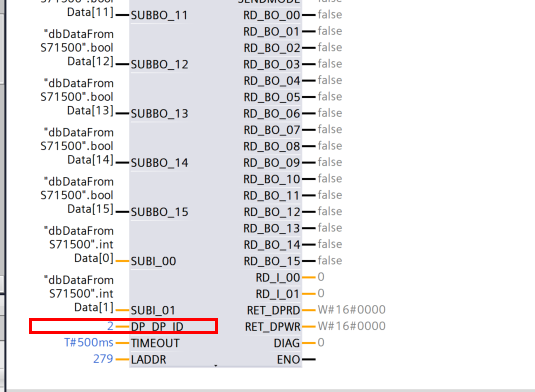Select the boolData[14] operand at SUBBO_14
Viewport: 535px width, 392px height.
tap(77, 146)
